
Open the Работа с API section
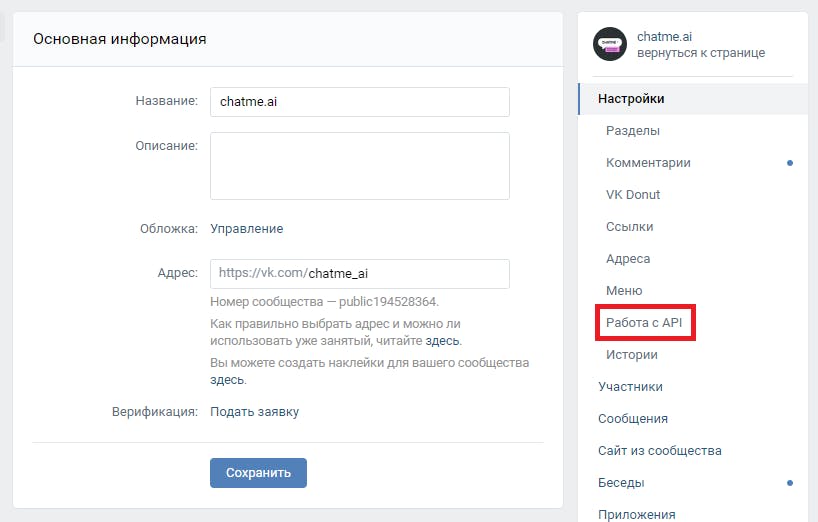644,322
